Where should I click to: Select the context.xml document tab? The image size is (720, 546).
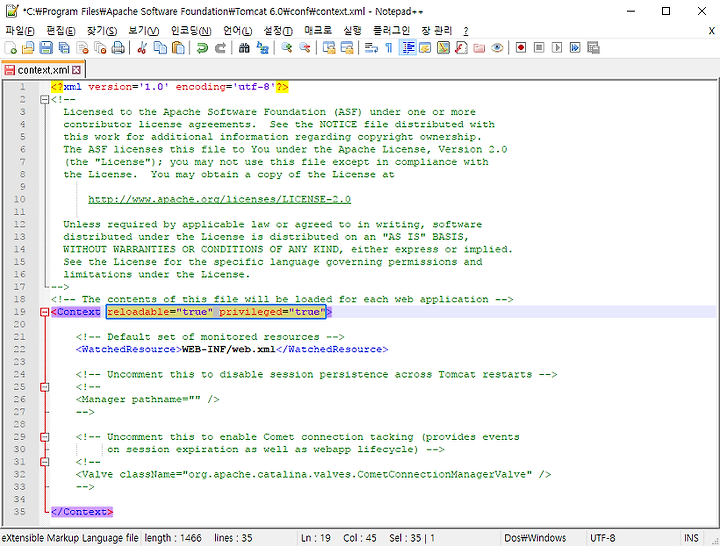(x=43, y=70)
